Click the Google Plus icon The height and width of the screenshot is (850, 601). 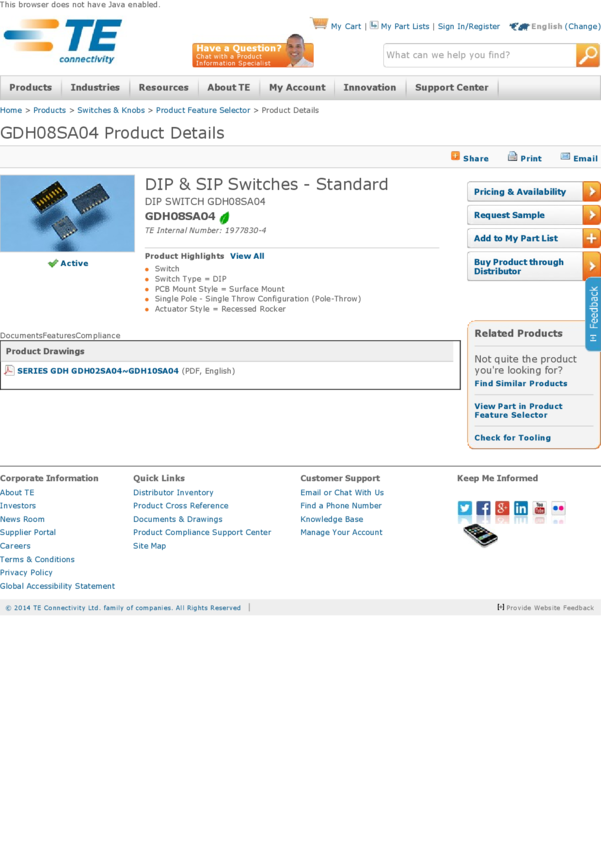(502, 508)
